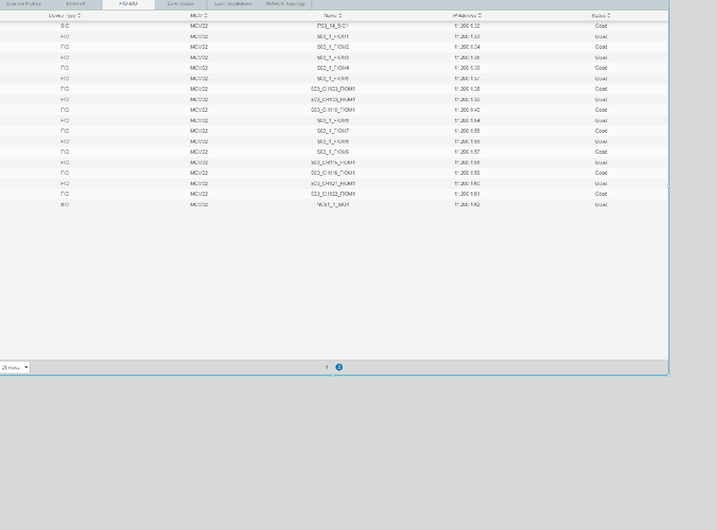Viewport: 717px width, 530px height.
Task: Go to the Lane Status tab
Action: (180, 4)
